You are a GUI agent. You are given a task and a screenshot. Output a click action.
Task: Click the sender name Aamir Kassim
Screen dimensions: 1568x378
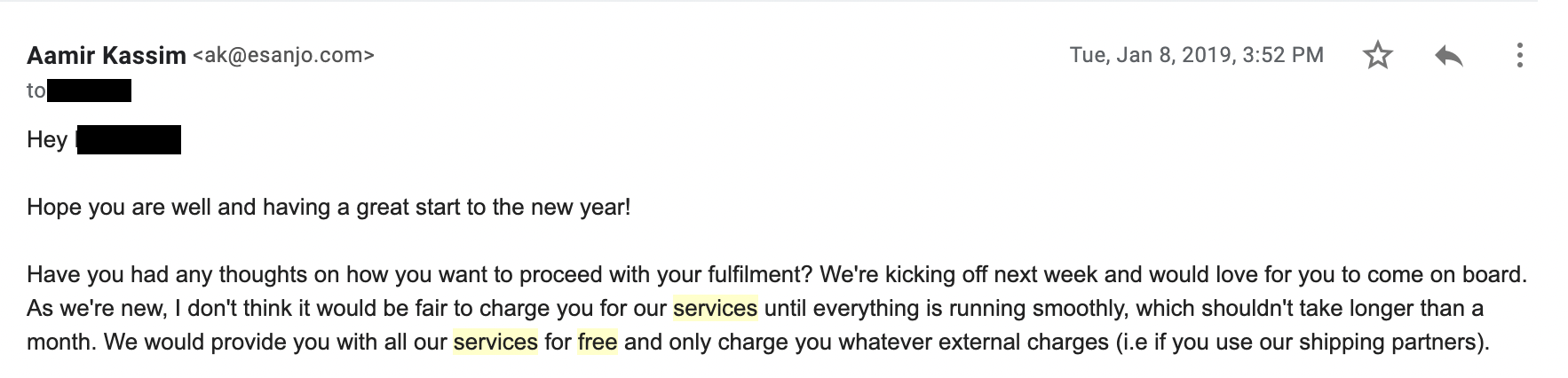click(x=106, y=55)
